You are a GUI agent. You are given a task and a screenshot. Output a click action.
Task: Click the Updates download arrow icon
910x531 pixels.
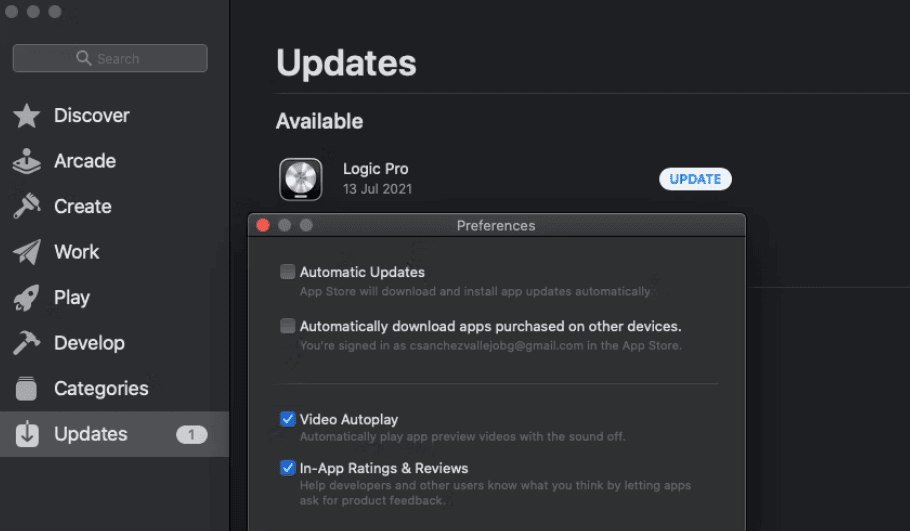27,434
